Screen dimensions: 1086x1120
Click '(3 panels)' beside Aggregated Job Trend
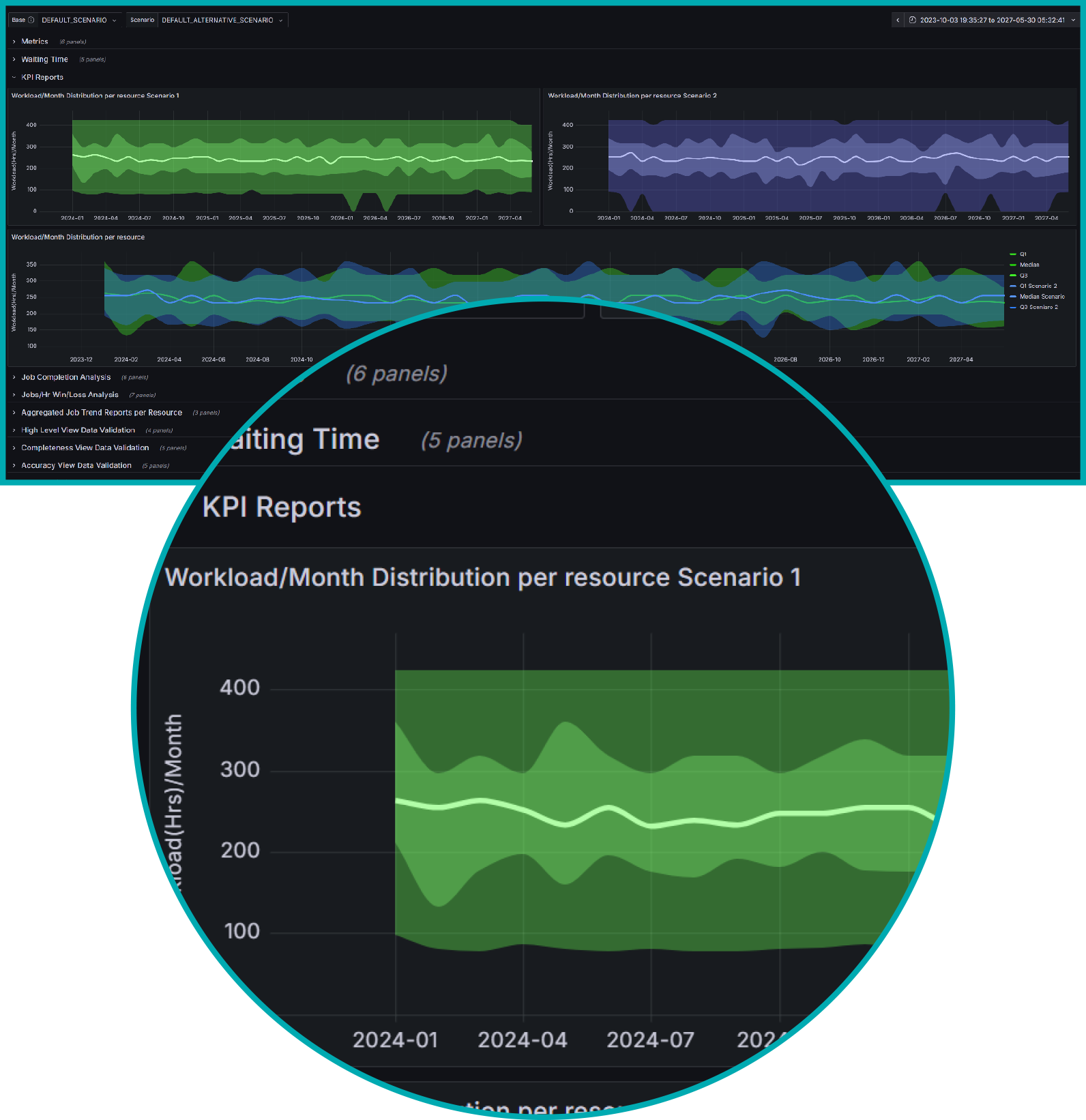point(206,413)
